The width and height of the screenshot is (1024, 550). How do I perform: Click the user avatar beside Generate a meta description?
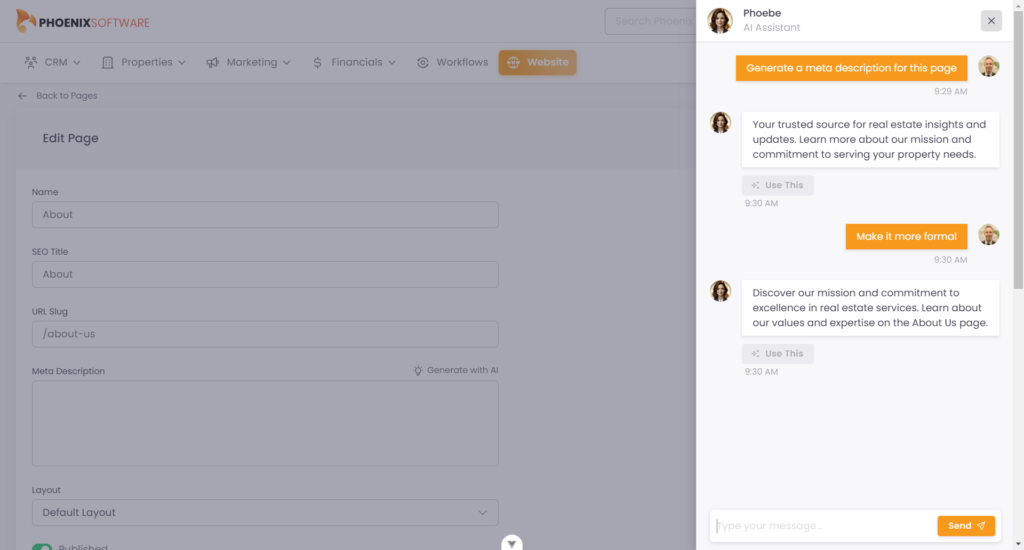(989, 66)
